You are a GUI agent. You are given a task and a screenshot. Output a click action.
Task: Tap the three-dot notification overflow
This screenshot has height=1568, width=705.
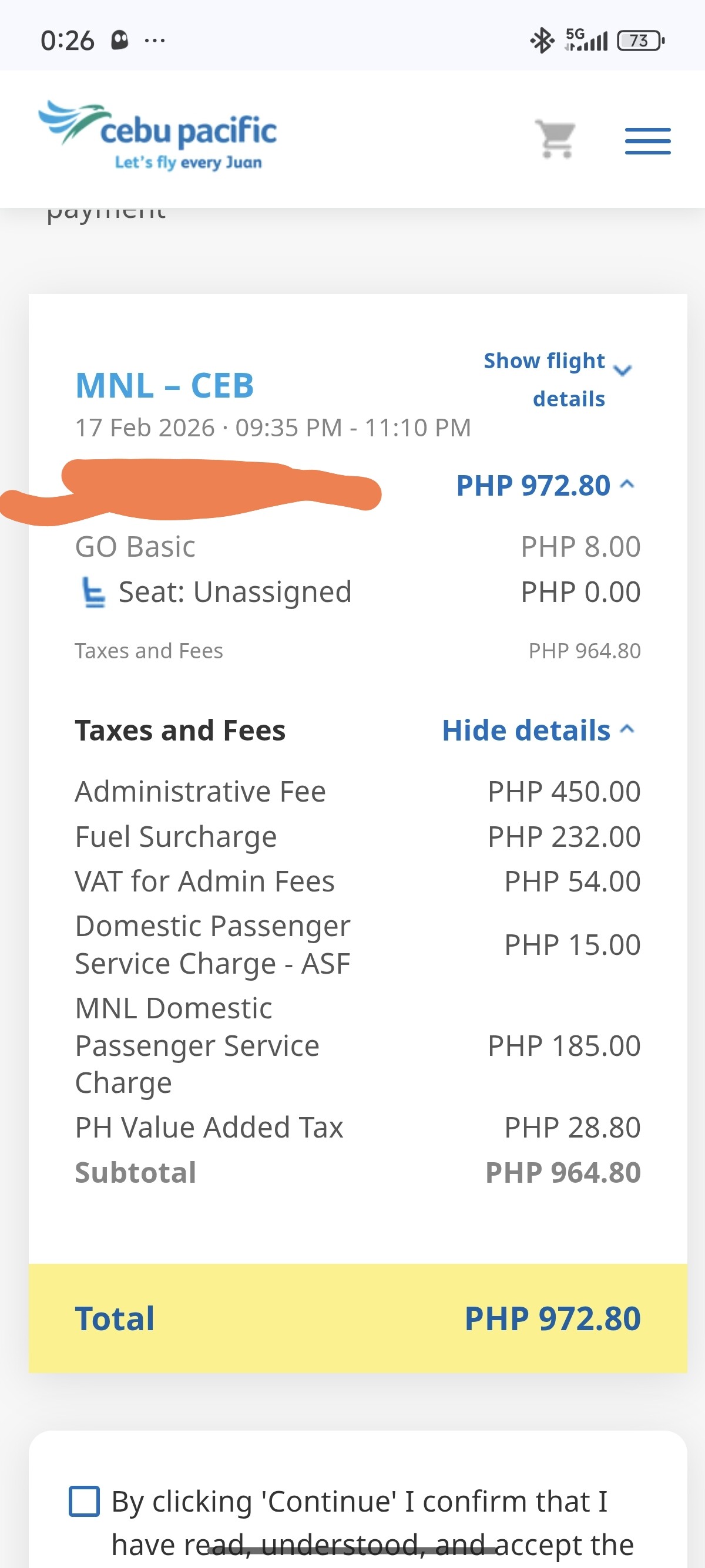[x=155, y=41]
